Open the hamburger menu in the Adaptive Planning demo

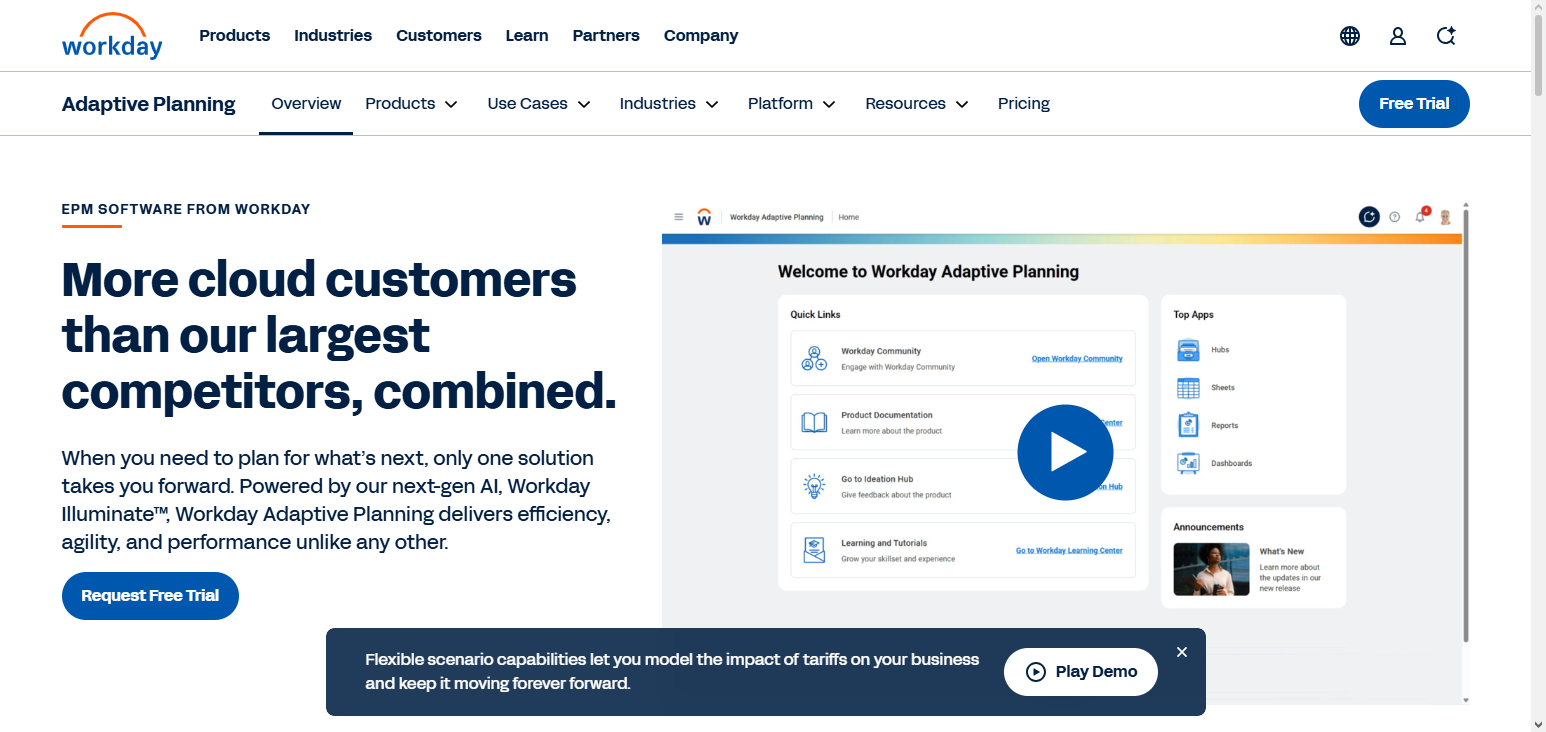pyautogui.click(x=678, y=216)
